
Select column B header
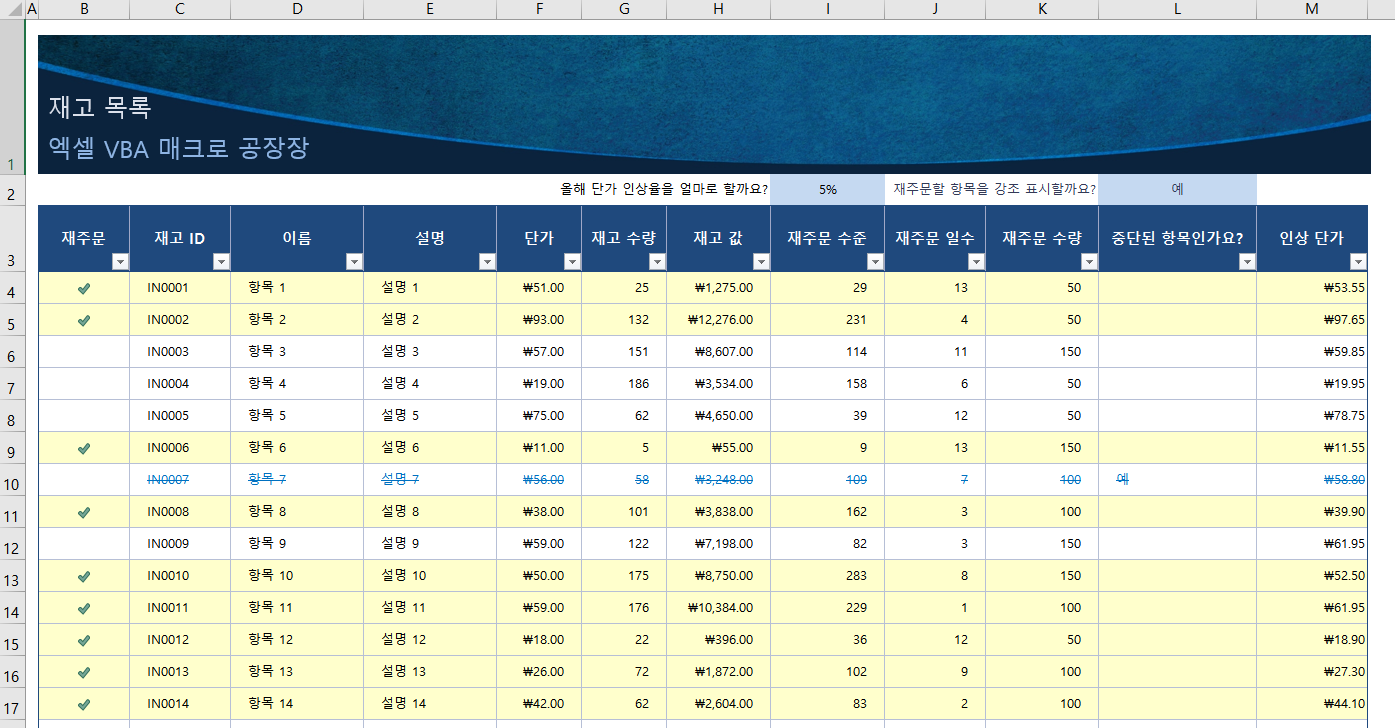pos(84,9)
